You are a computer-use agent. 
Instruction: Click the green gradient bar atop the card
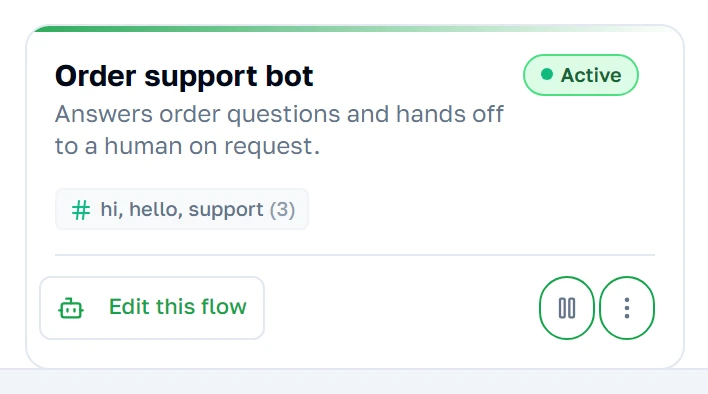pyautogui.click(x=354, y=28)
